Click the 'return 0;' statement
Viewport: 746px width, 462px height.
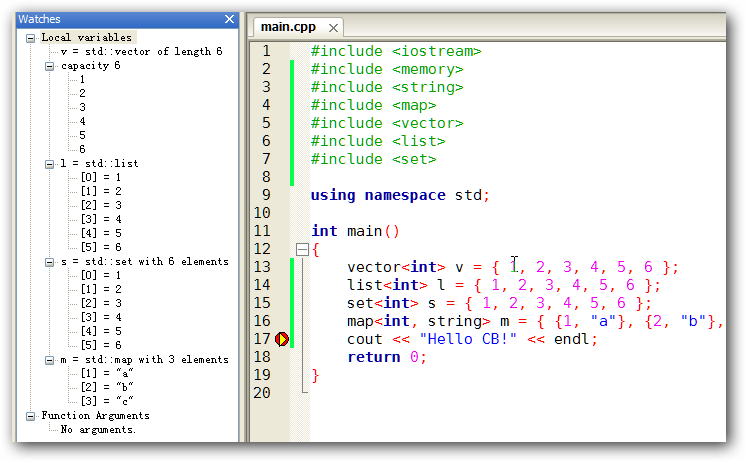[387, 357]
